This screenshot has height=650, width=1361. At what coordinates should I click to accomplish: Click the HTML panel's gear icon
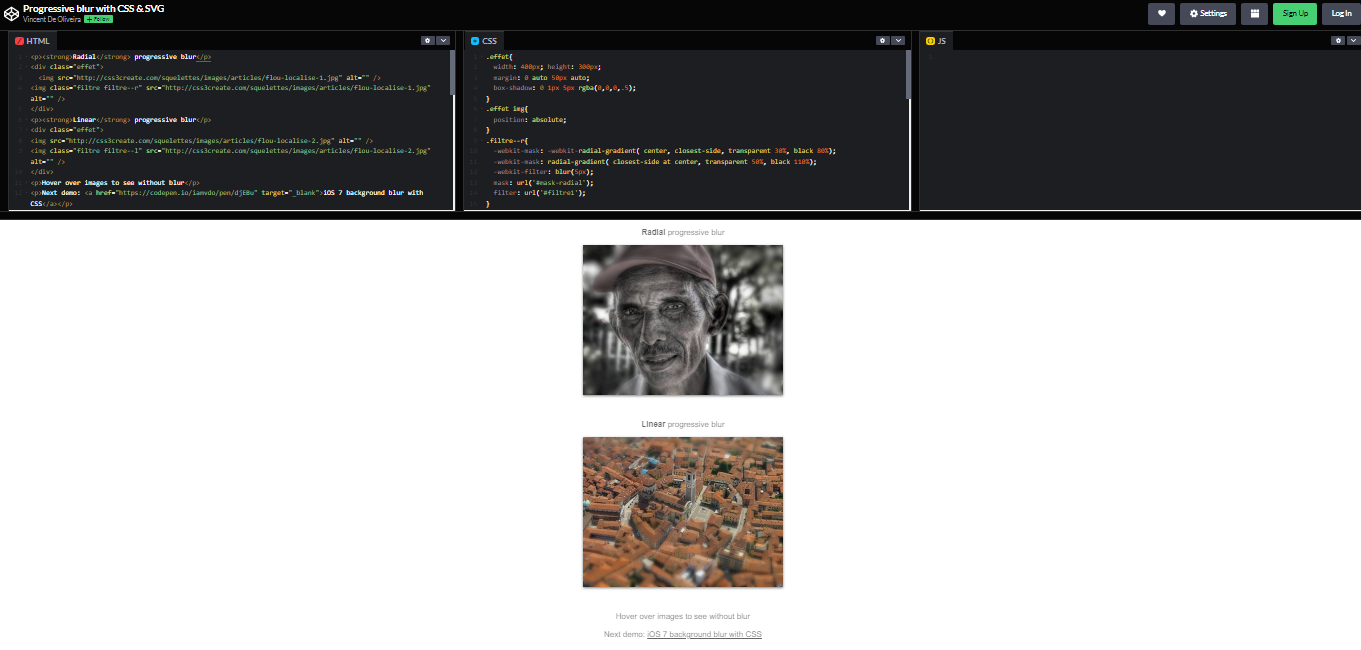(x=429, y=39)
